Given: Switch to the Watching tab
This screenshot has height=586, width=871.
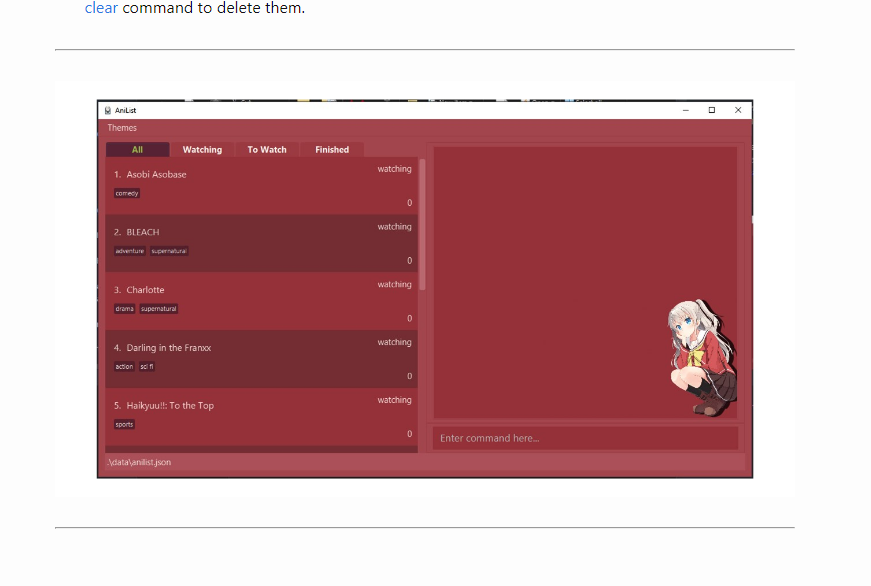Looking at the screenshot, I should click(202, 149).
